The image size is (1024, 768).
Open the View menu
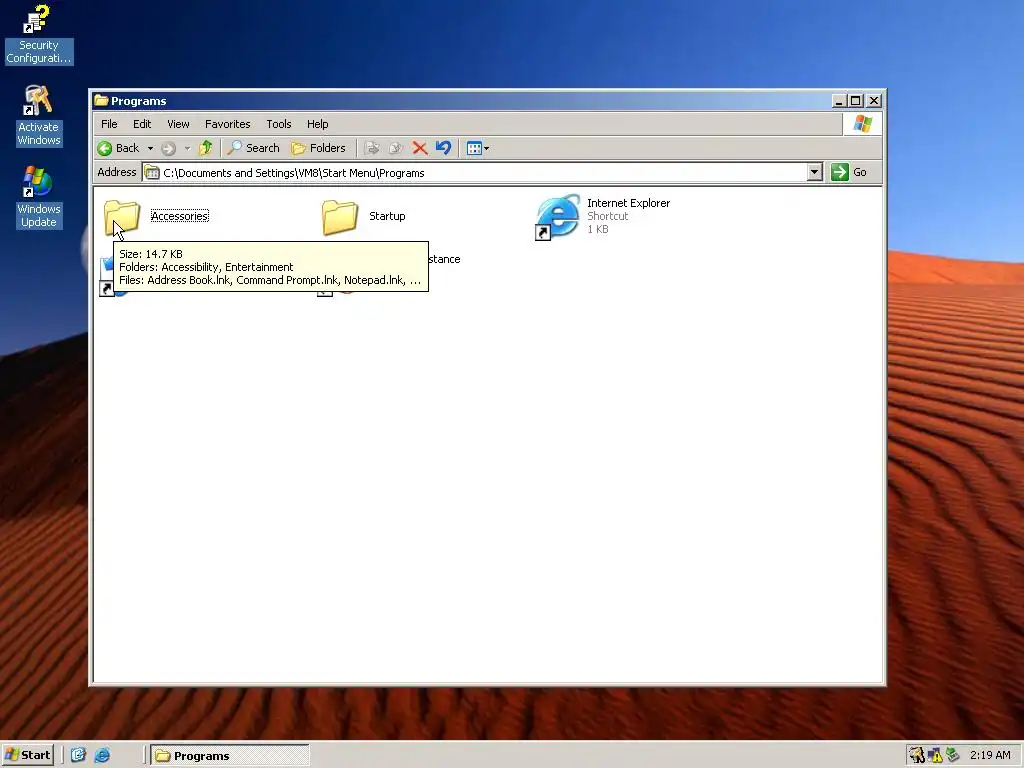[178, 124]
